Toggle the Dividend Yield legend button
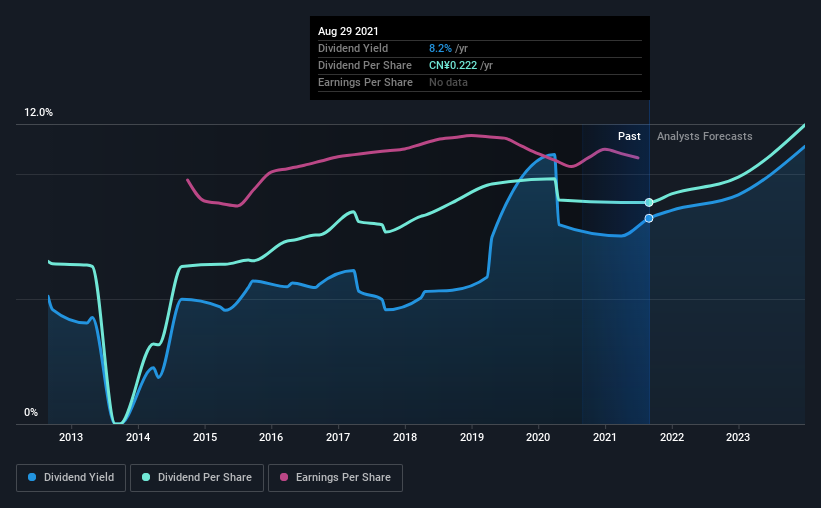 pos(71,478)
